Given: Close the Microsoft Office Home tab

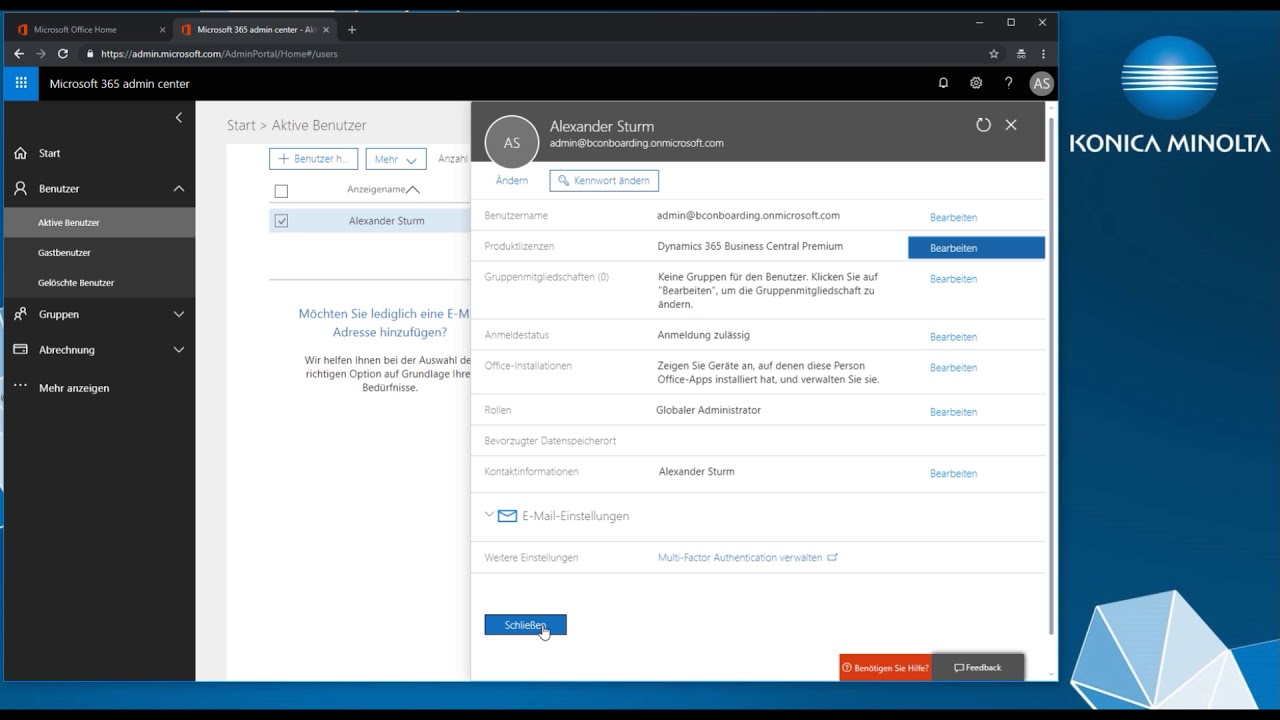Looking at the screenshot, I should [x=163, y=30].
